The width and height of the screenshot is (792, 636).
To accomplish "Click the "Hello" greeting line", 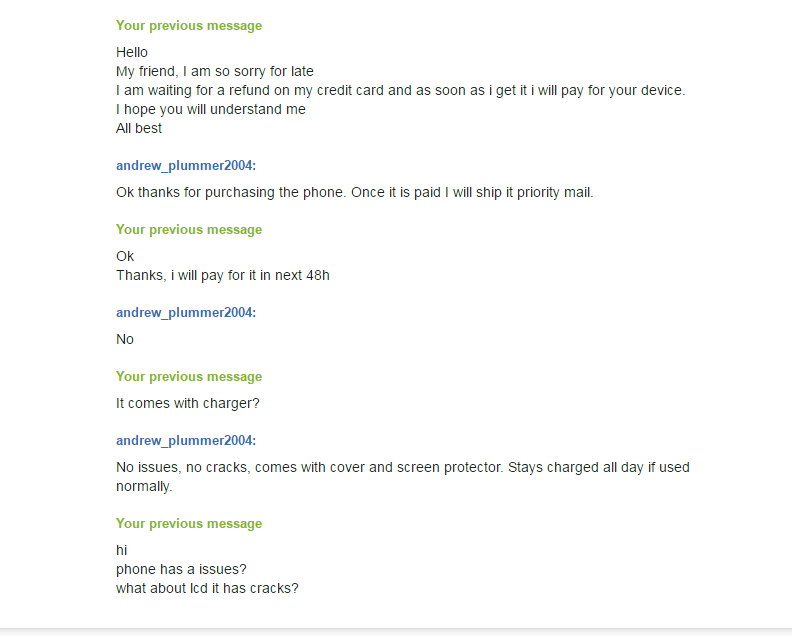I will (x=132, y=52).
